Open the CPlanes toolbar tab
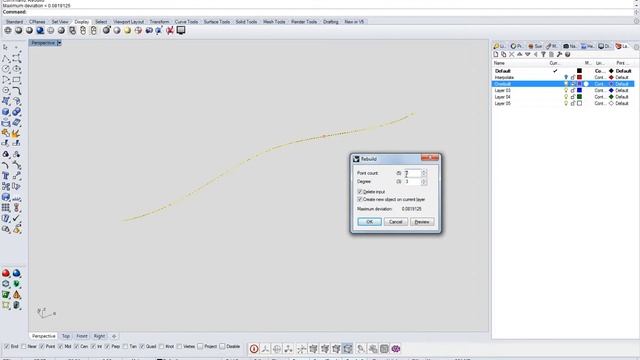Viewport: 640px width, 360px height. click(x=37, y=22)
